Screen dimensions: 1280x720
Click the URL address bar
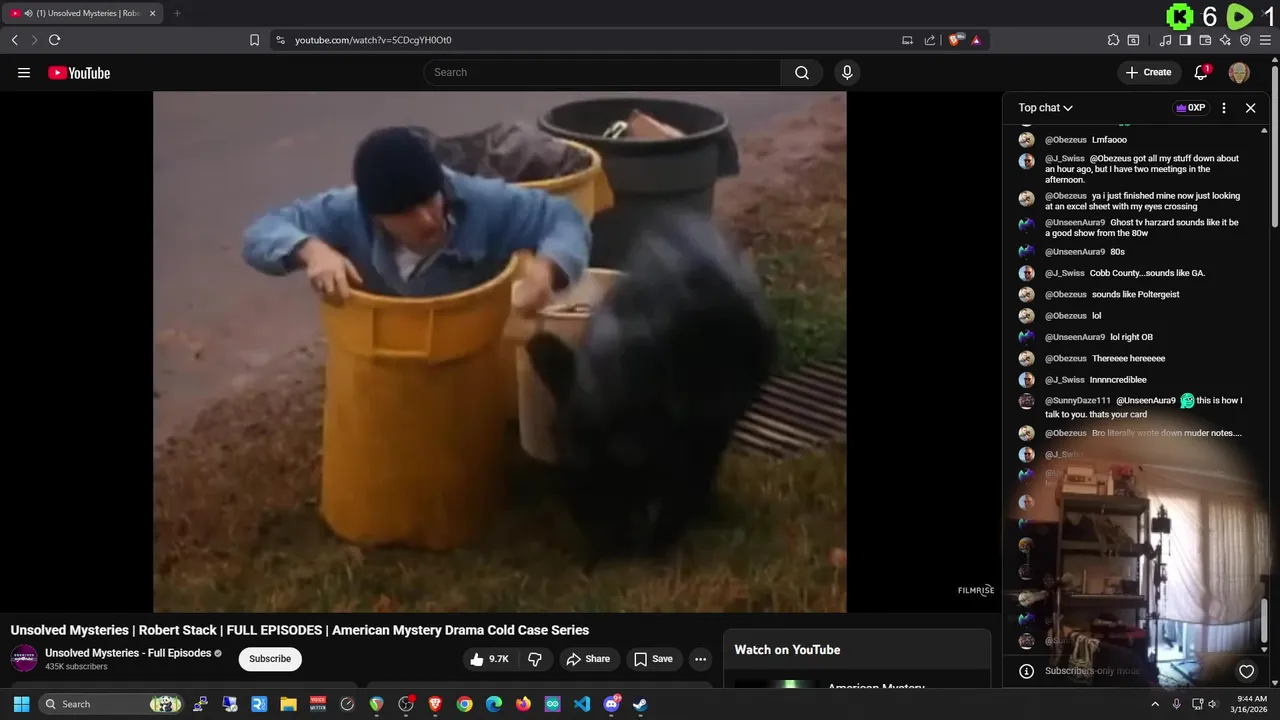pos(590,40)
